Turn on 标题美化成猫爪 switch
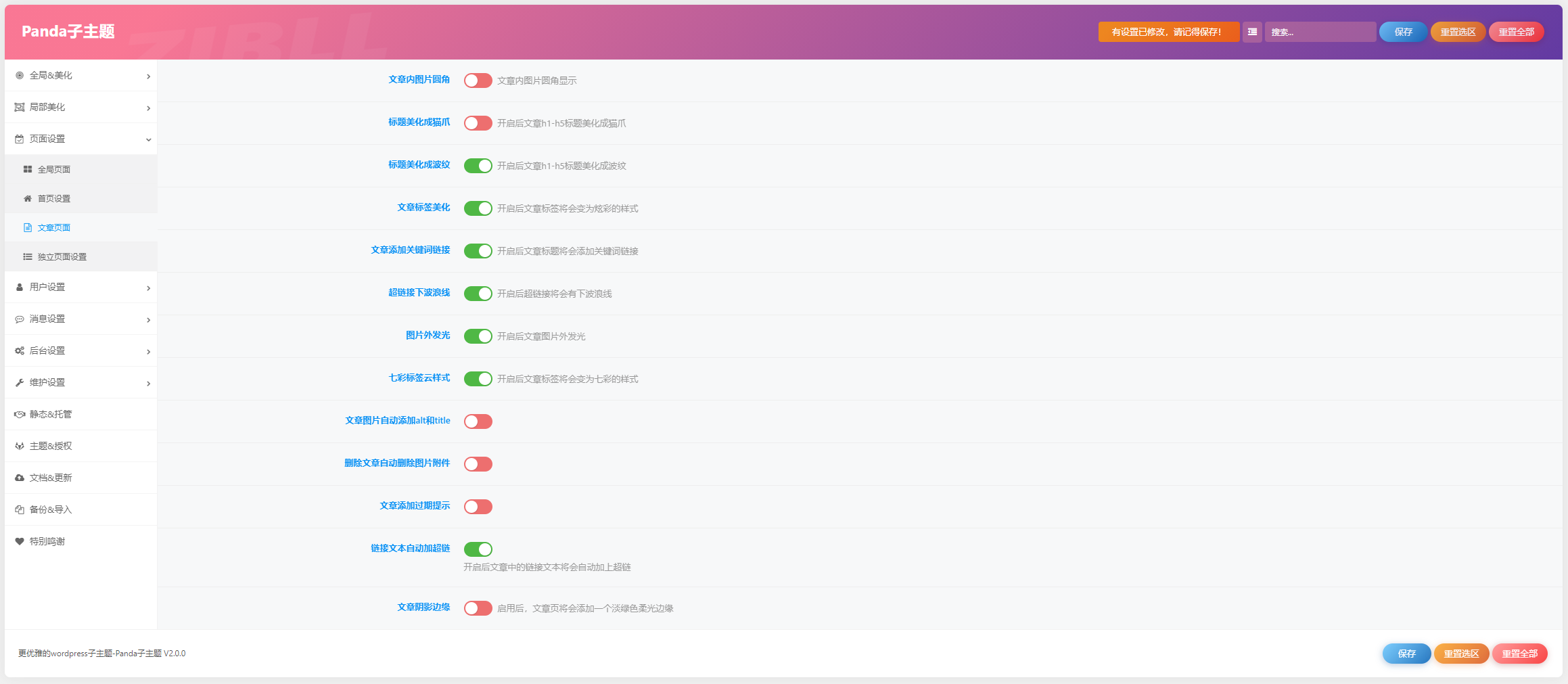This screenshot has height=684, width=1568. click(x=478, y=123)
